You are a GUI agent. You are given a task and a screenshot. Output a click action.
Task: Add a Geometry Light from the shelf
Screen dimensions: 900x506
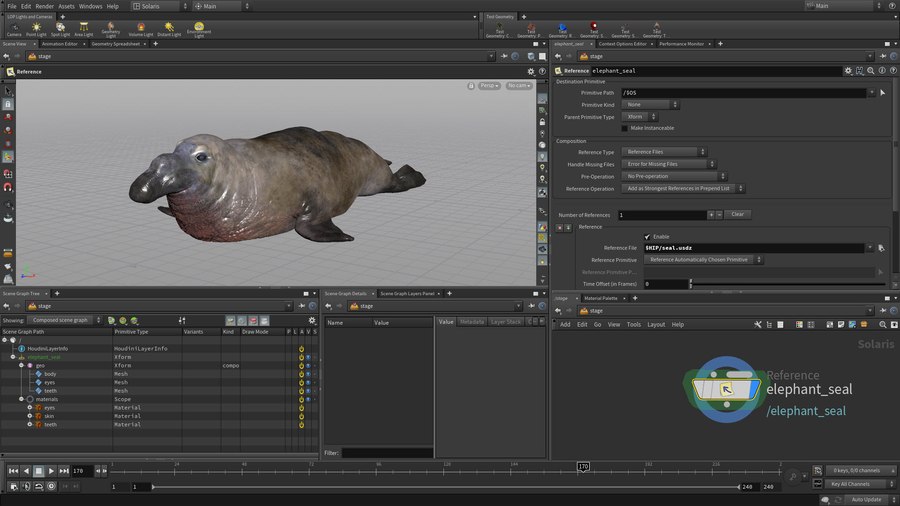pyautogui.click(x=111, y=30)
